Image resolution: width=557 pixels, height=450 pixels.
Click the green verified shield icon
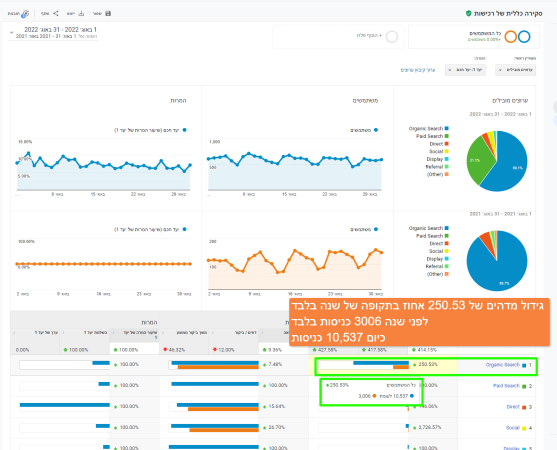469,13
